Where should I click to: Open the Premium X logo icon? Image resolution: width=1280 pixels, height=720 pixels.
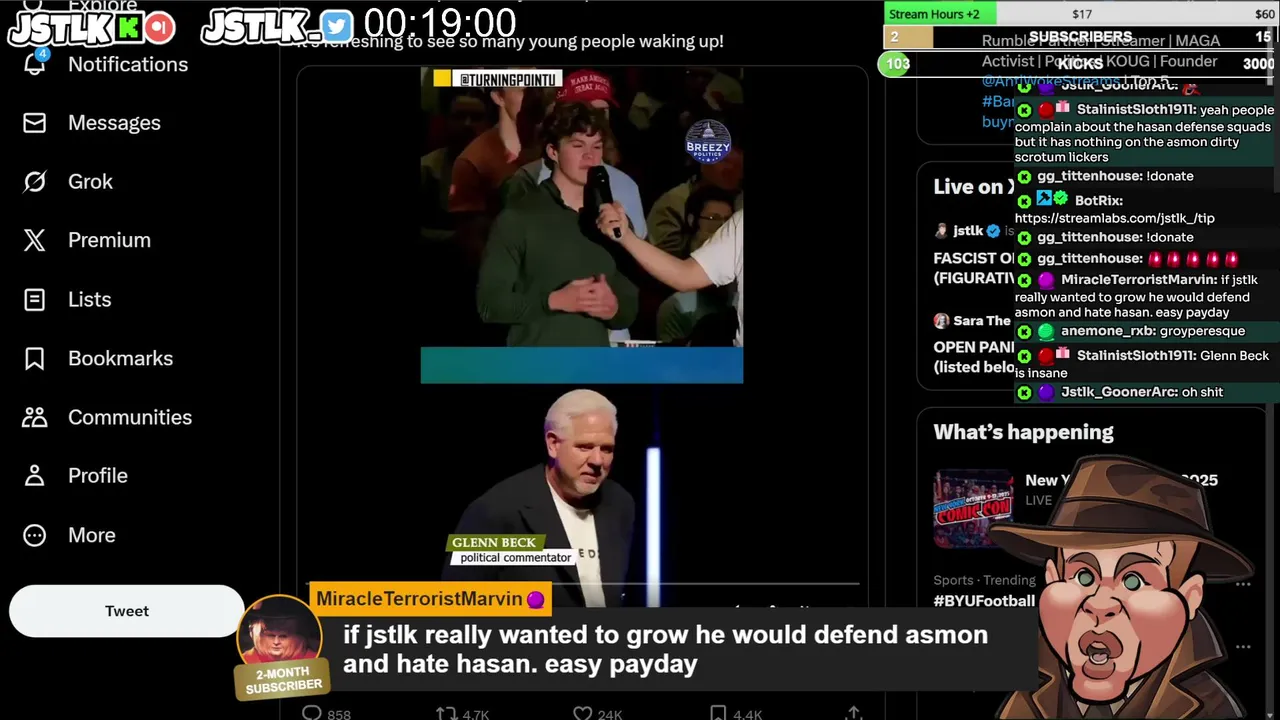coord(35,240)
